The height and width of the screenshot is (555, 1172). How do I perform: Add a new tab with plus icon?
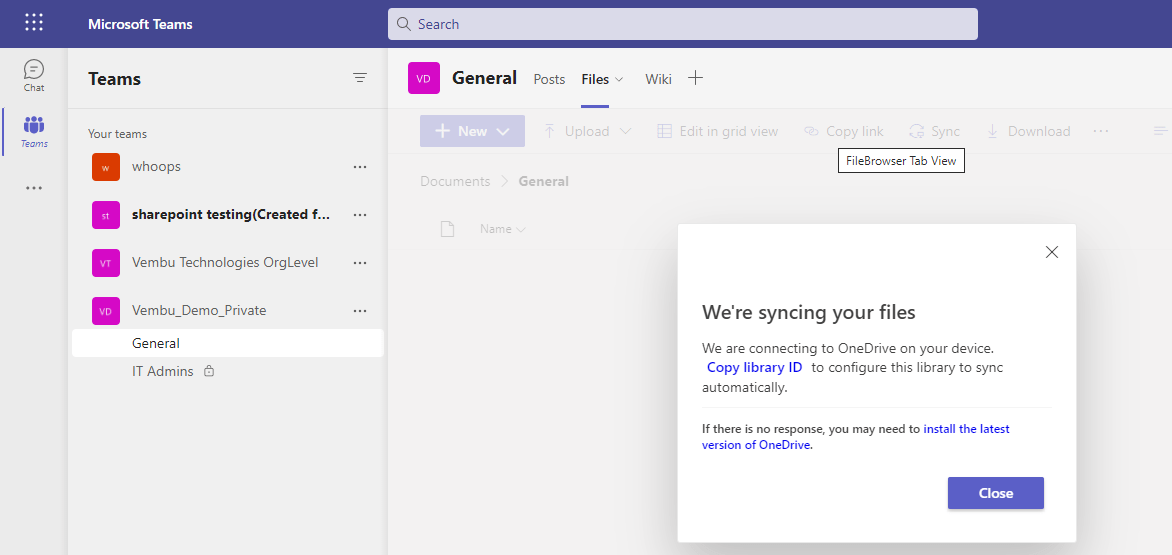695,78
